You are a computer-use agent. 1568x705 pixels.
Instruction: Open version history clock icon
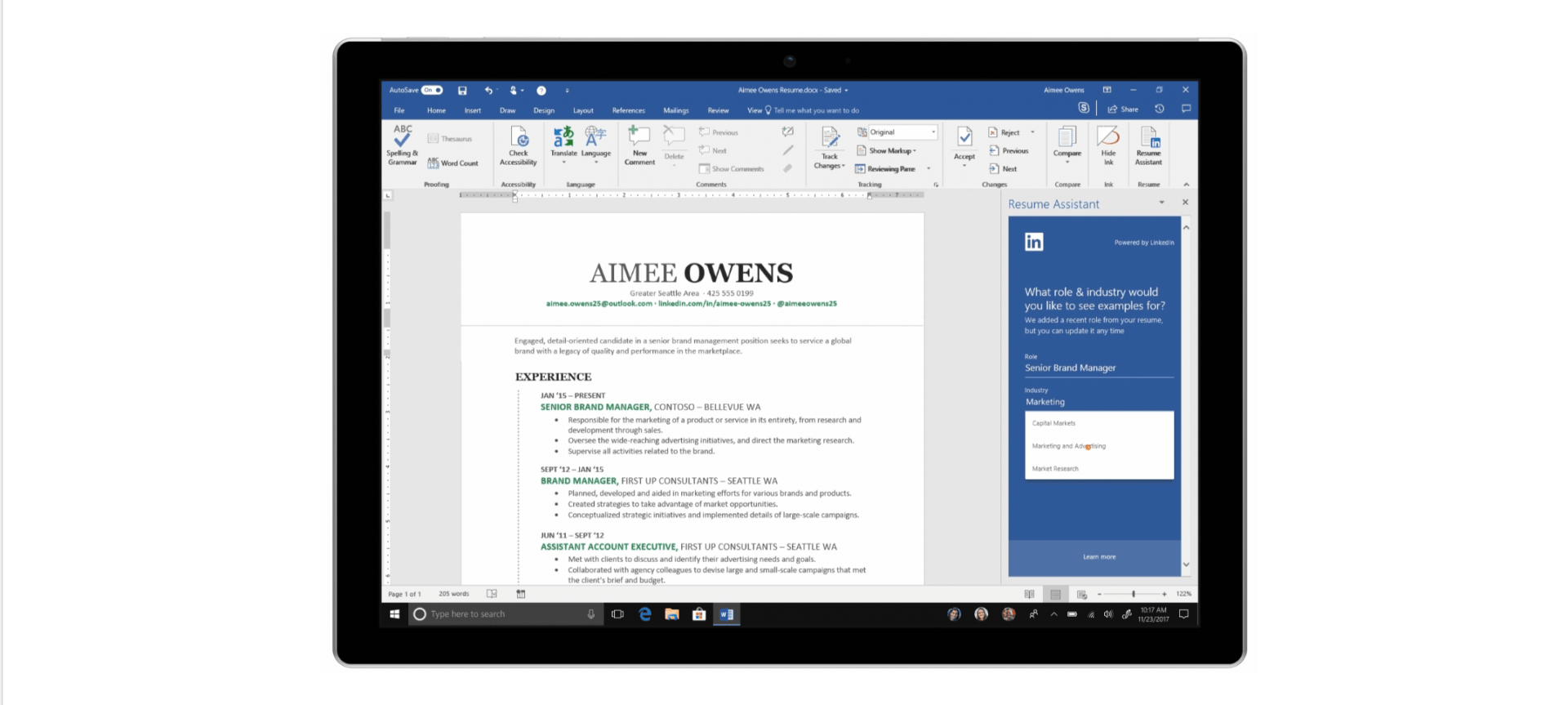1160,109
